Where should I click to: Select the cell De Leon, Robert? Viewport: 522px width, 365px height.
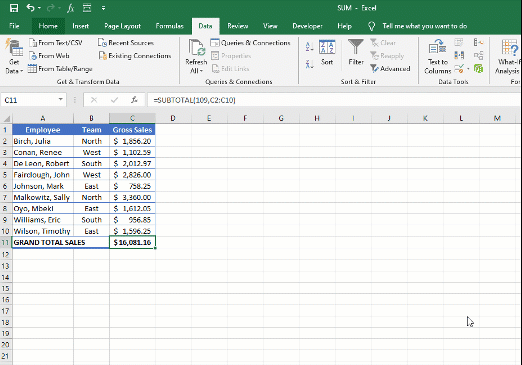point(43,163)
